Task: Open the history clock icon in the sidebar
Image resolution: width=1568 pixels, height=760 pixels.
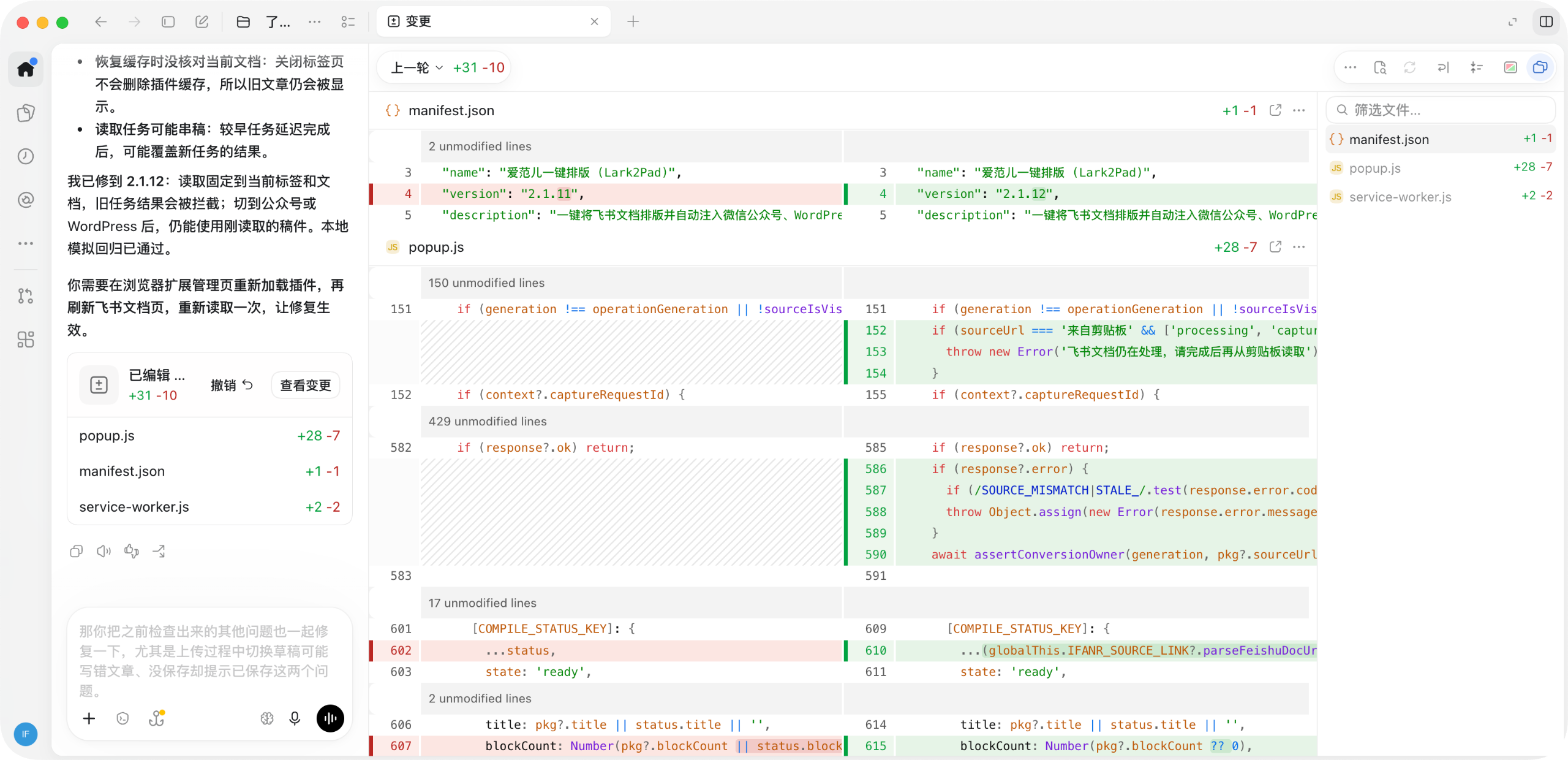Action: pos(26,156)
